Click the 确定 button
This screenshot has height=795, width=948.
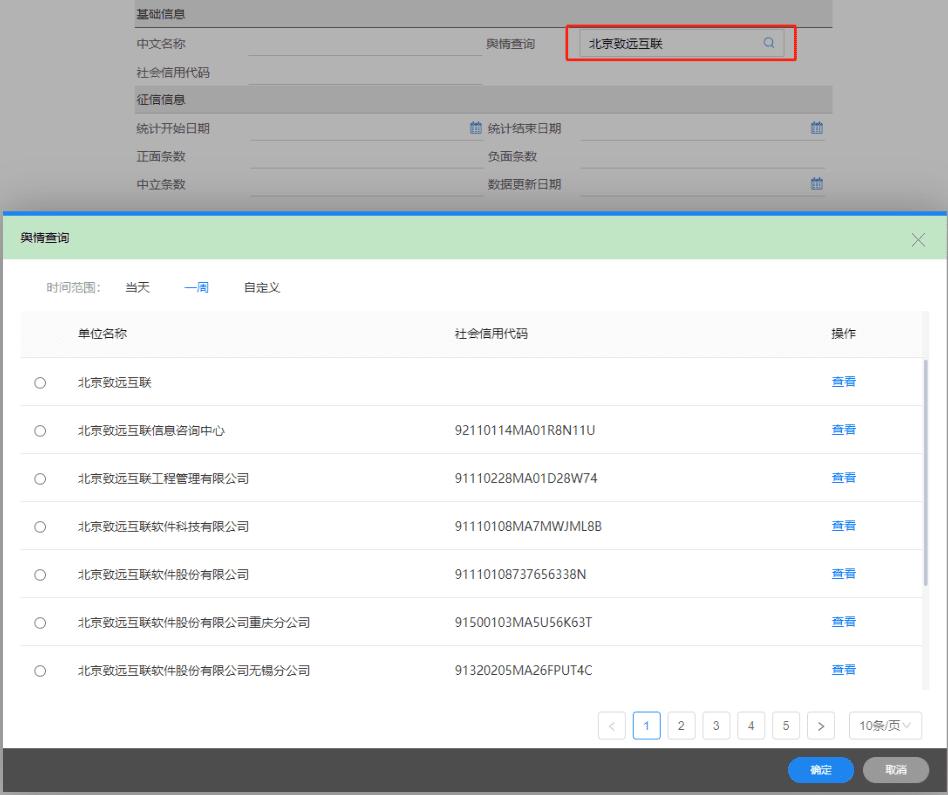(x=820, y=770)
